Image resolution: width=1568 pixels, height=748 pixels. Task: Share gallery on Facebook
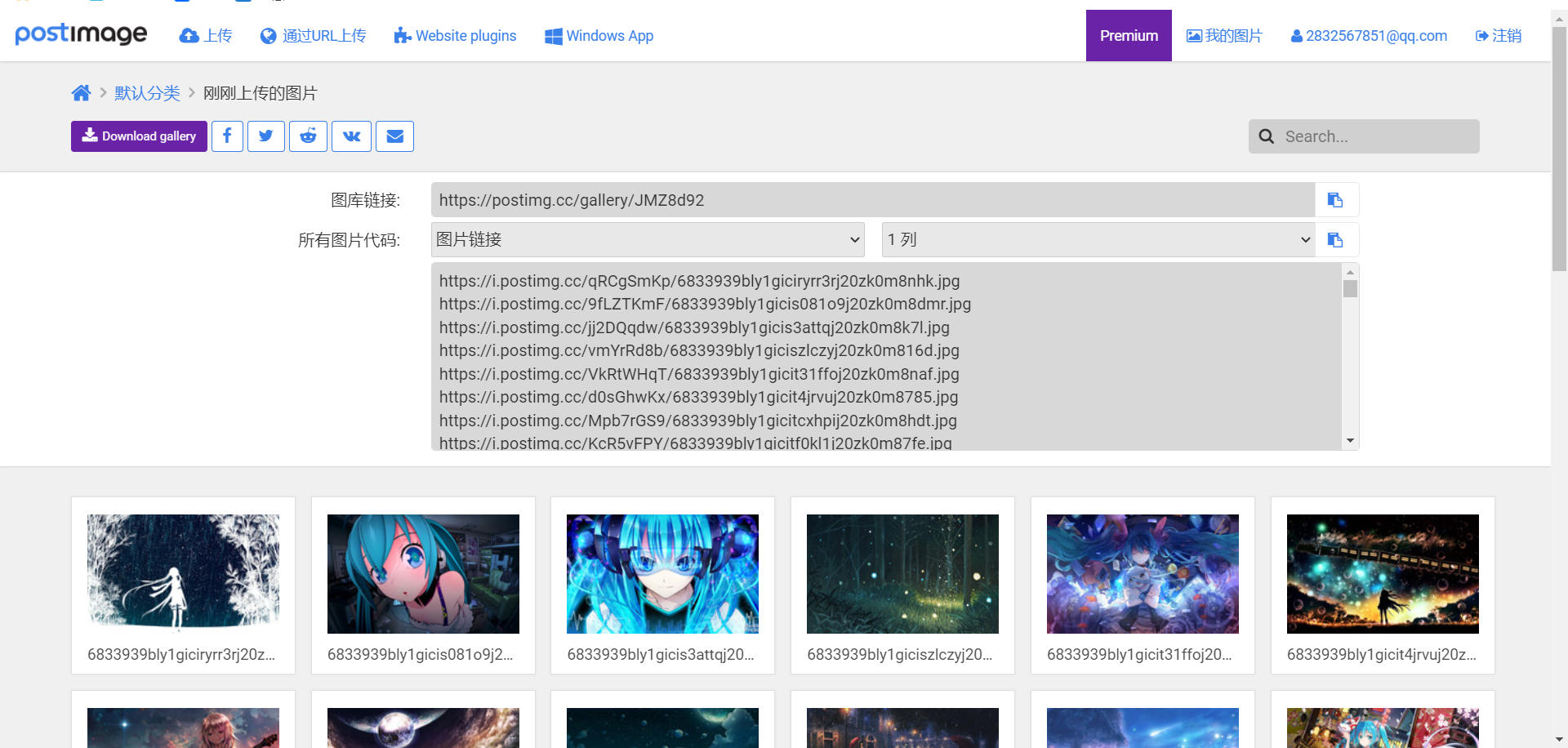pos(227,136)
